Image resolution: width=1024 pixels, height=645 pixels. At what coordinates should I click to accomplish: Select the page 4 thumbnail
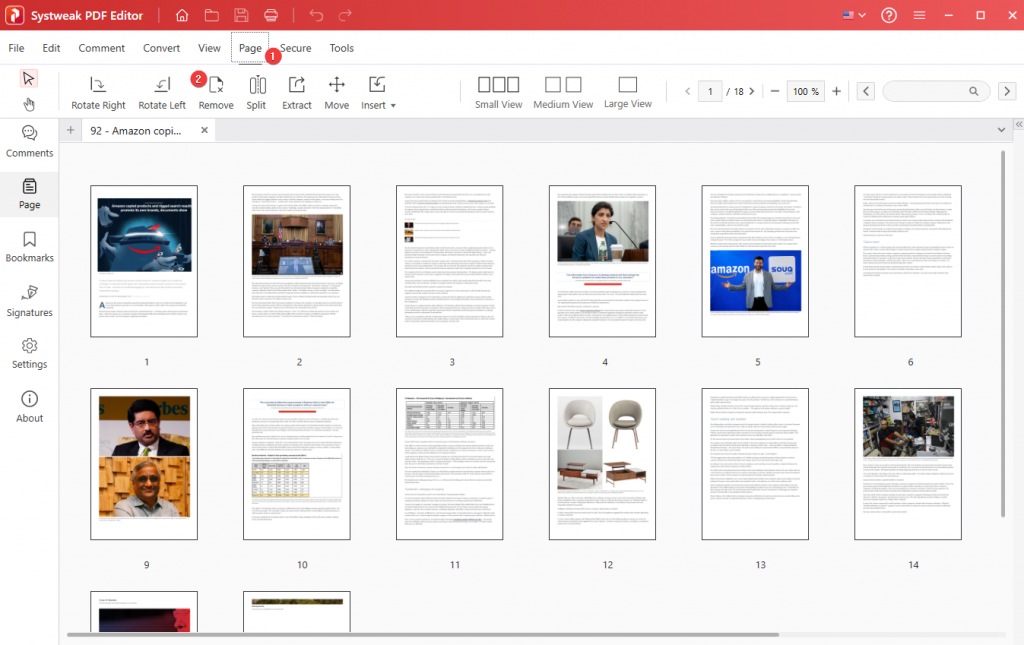point(602,261)
